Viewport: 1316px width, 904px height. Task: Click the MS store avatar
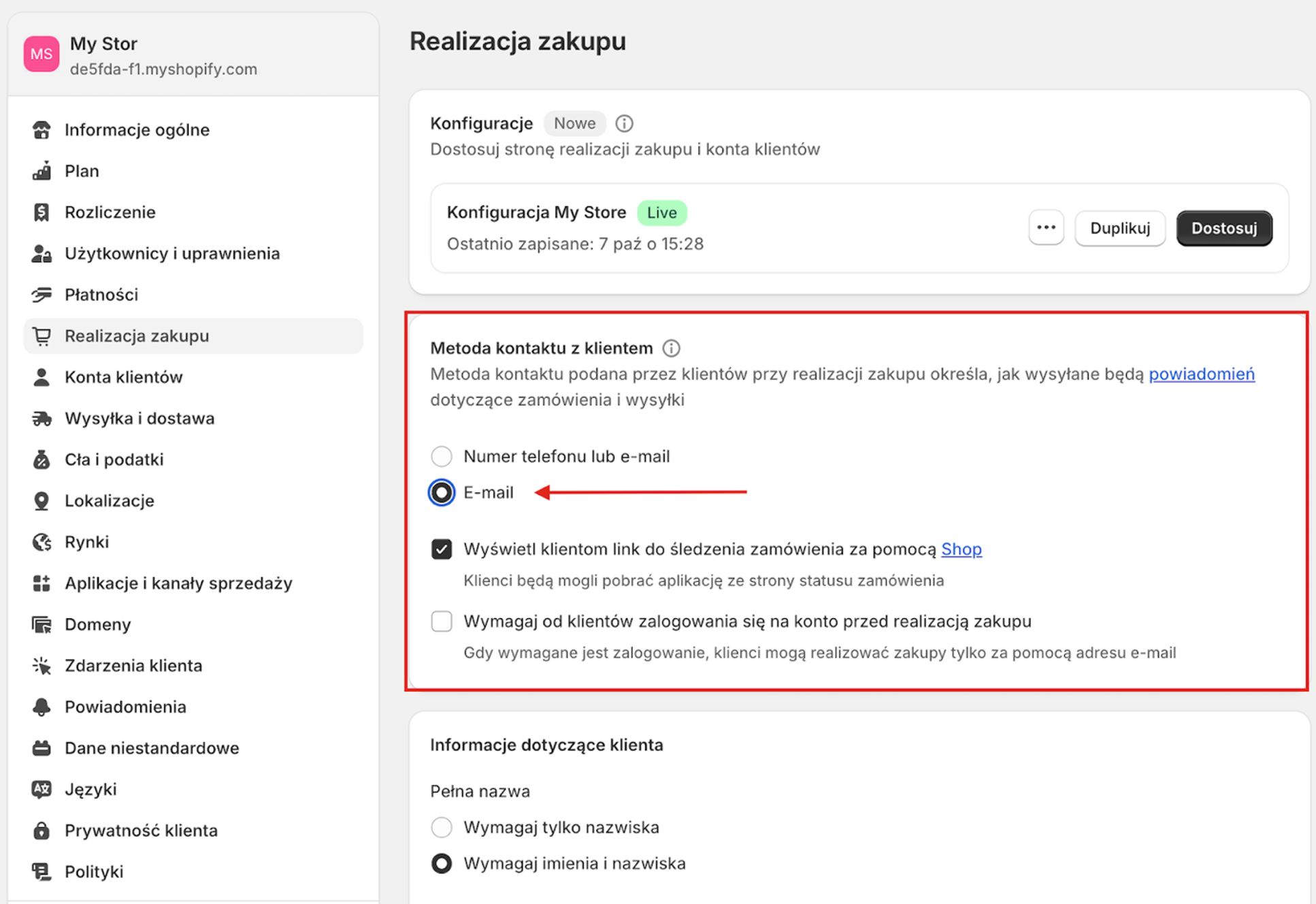point(42,54)
